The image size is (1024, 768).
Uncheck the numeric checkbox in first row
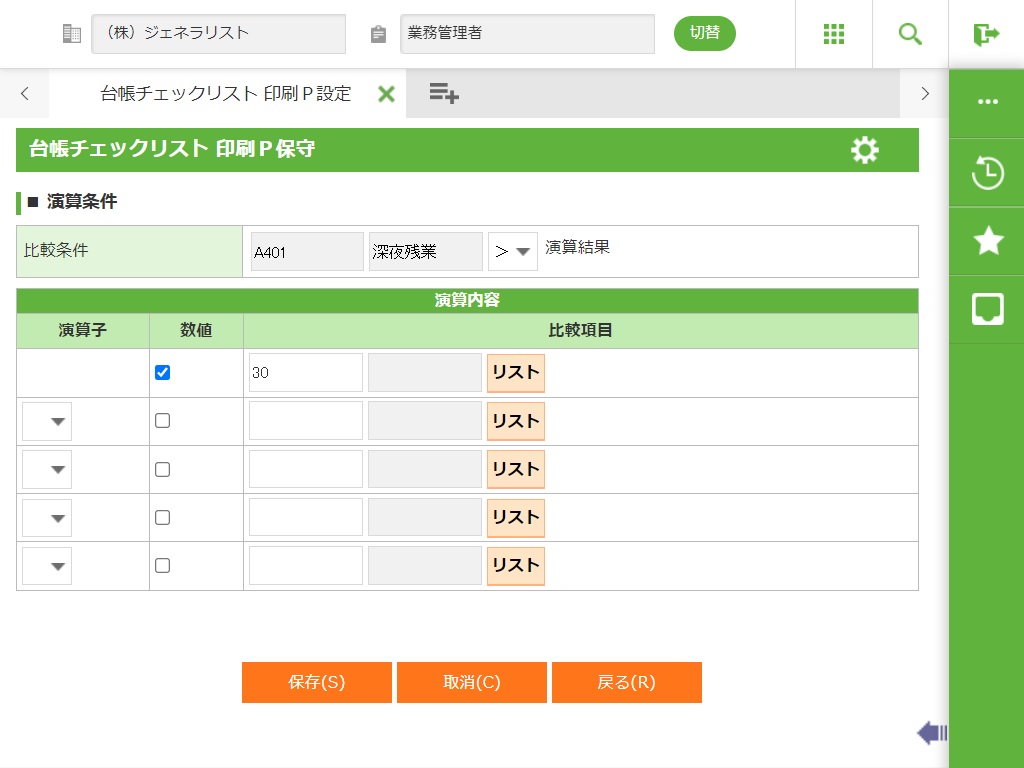click(163, 373)
